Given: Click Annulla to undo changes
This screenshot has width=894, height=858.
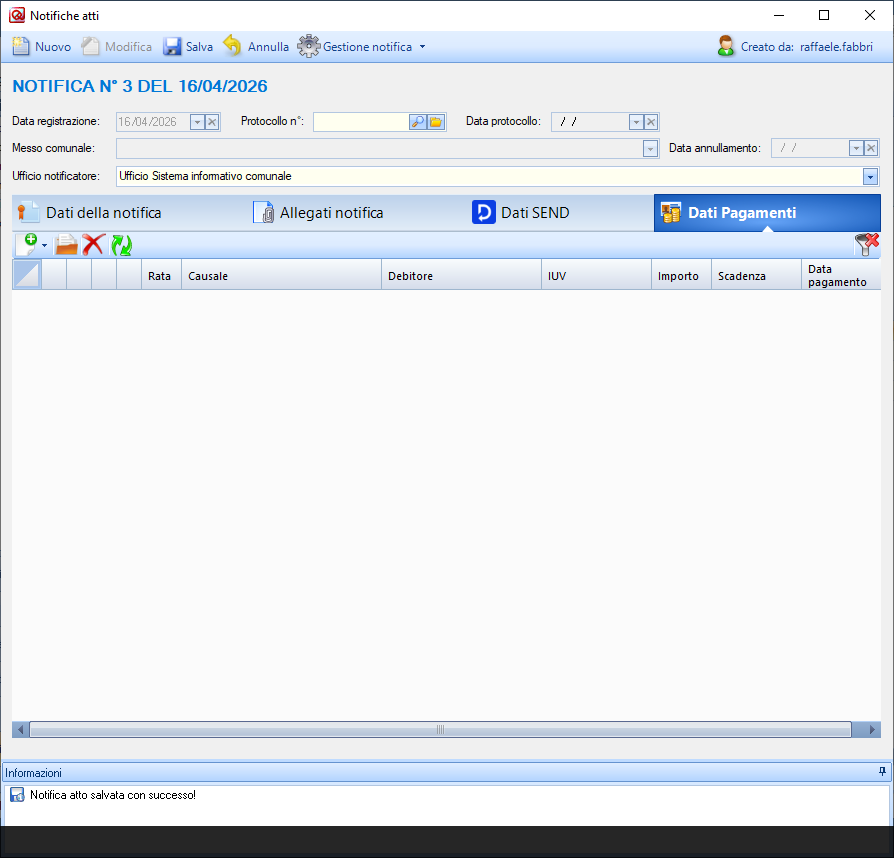Looking at the screenshot, I should point(256,47).
